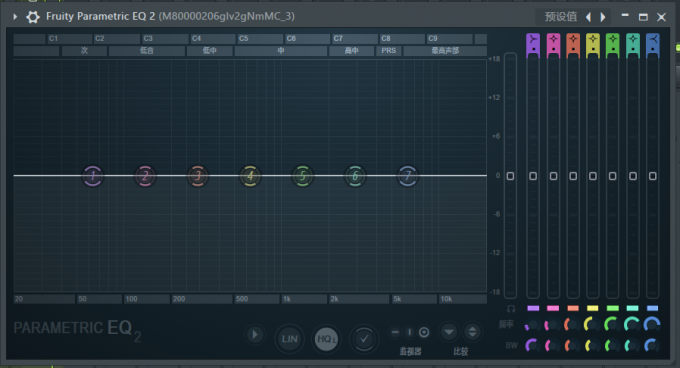Expand the plugin window menu arrow
This screenshot has width=680, height=368.
(x=15, y=17)
